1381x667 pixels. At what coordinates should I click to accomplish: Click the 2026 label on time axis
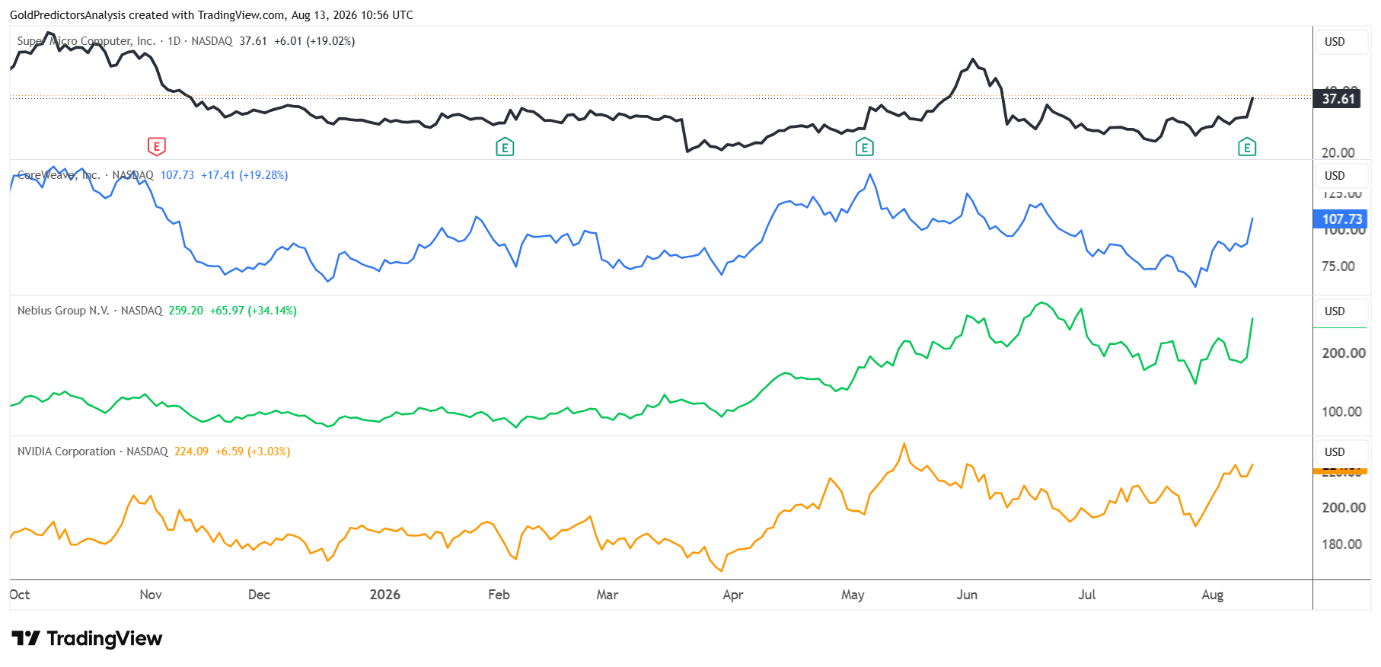click(385, 595)
